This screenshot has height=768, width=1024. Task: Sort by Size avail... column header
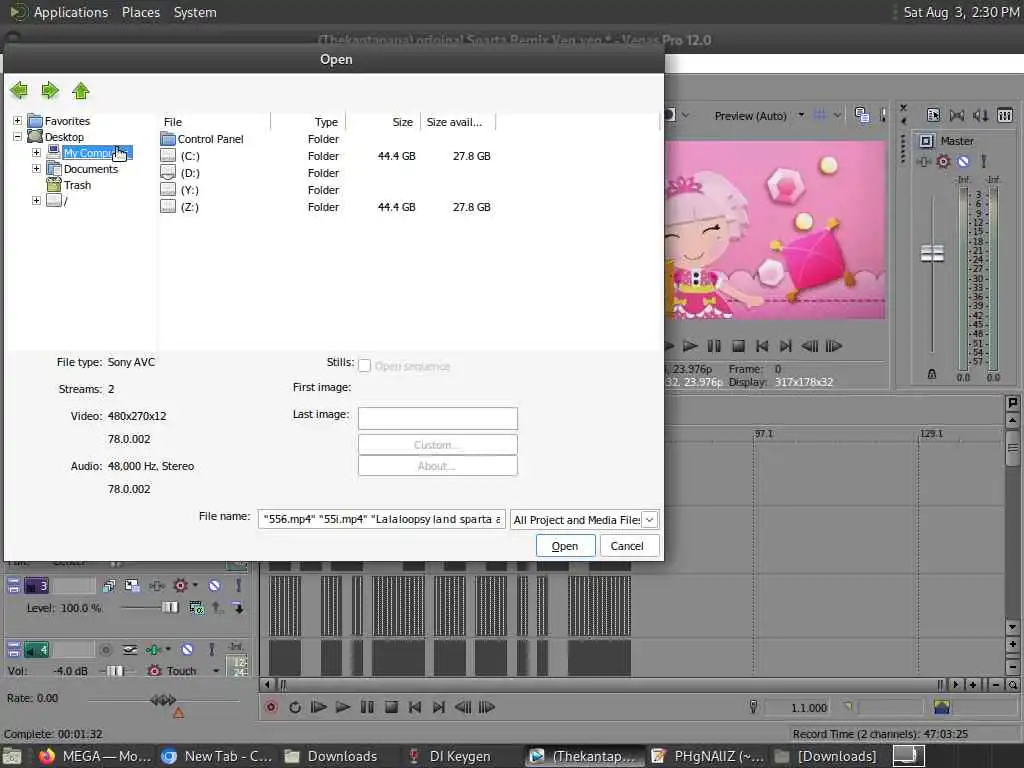pos(458,122)
